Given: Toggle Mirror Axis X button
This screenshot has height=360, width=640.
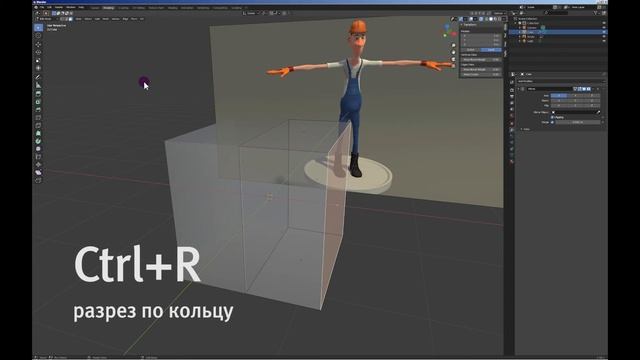Looking at the screenshot, I should click(x=559, y=96).
